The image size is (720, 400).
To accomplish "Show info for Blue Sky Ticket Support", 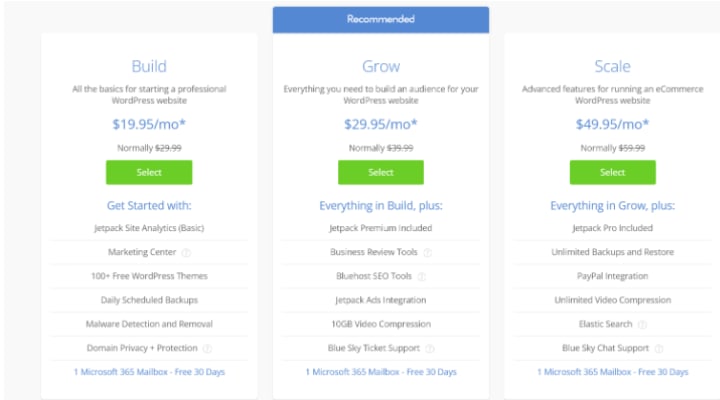I will pyautogui.click(x=430, y=349).
